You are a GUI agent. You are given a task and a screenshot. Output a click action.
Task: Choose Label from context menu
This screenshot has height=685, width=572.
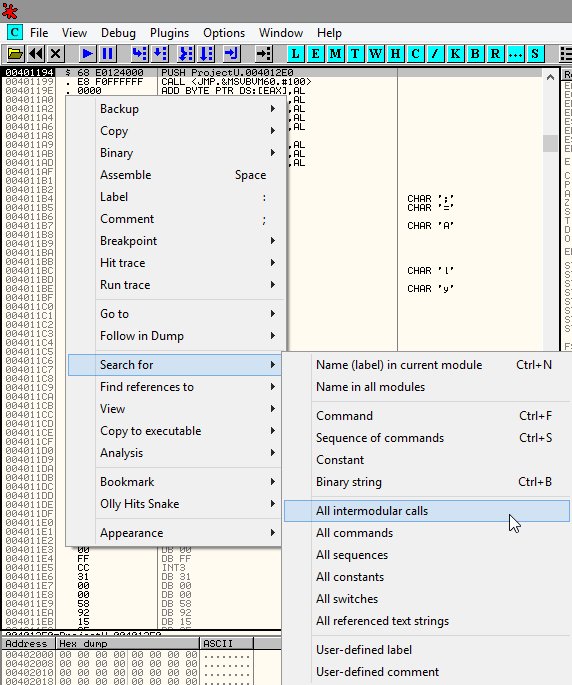[176, 197]
